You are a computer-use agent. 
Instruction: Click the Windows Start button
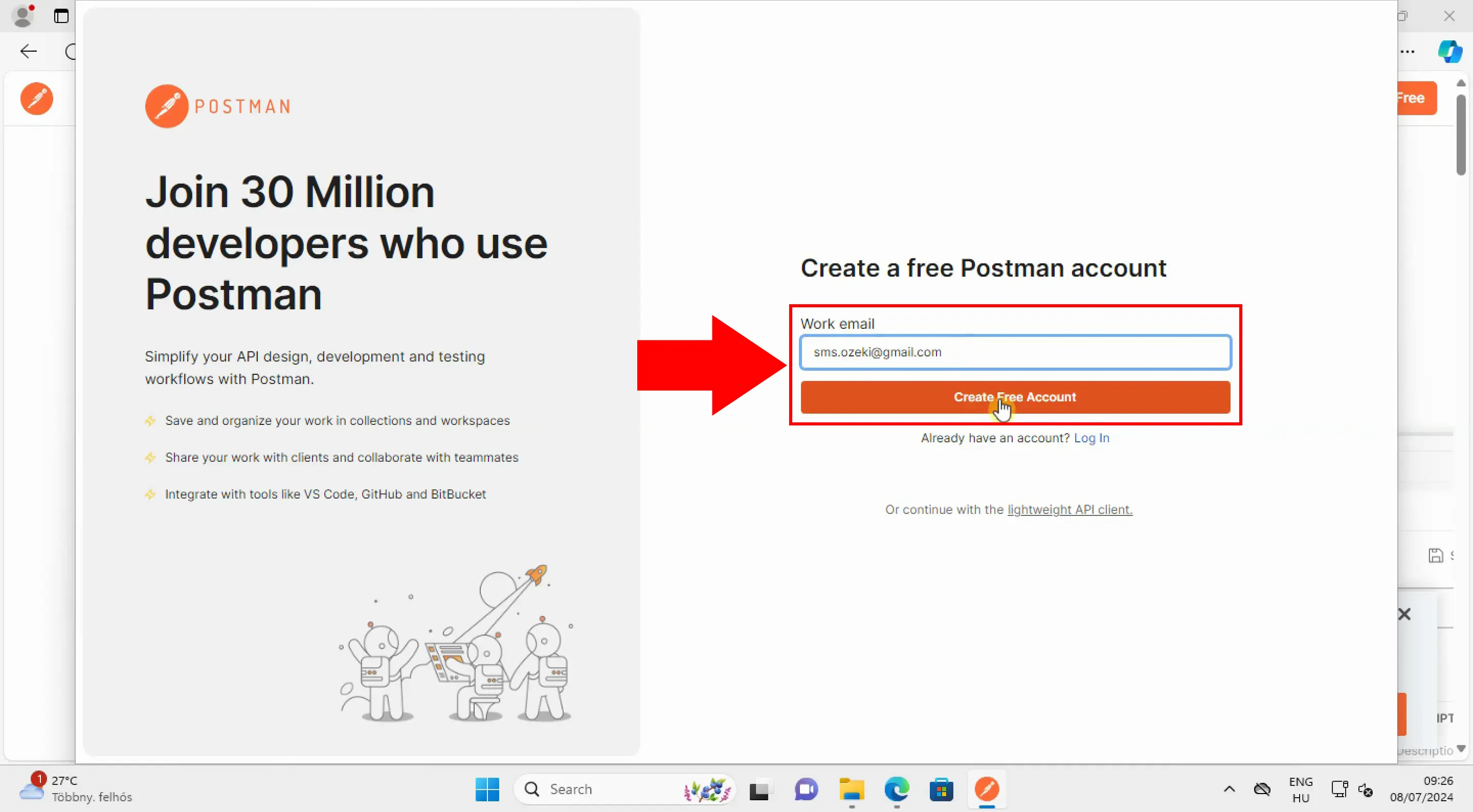pyautogui.click(x=487, y=789)
